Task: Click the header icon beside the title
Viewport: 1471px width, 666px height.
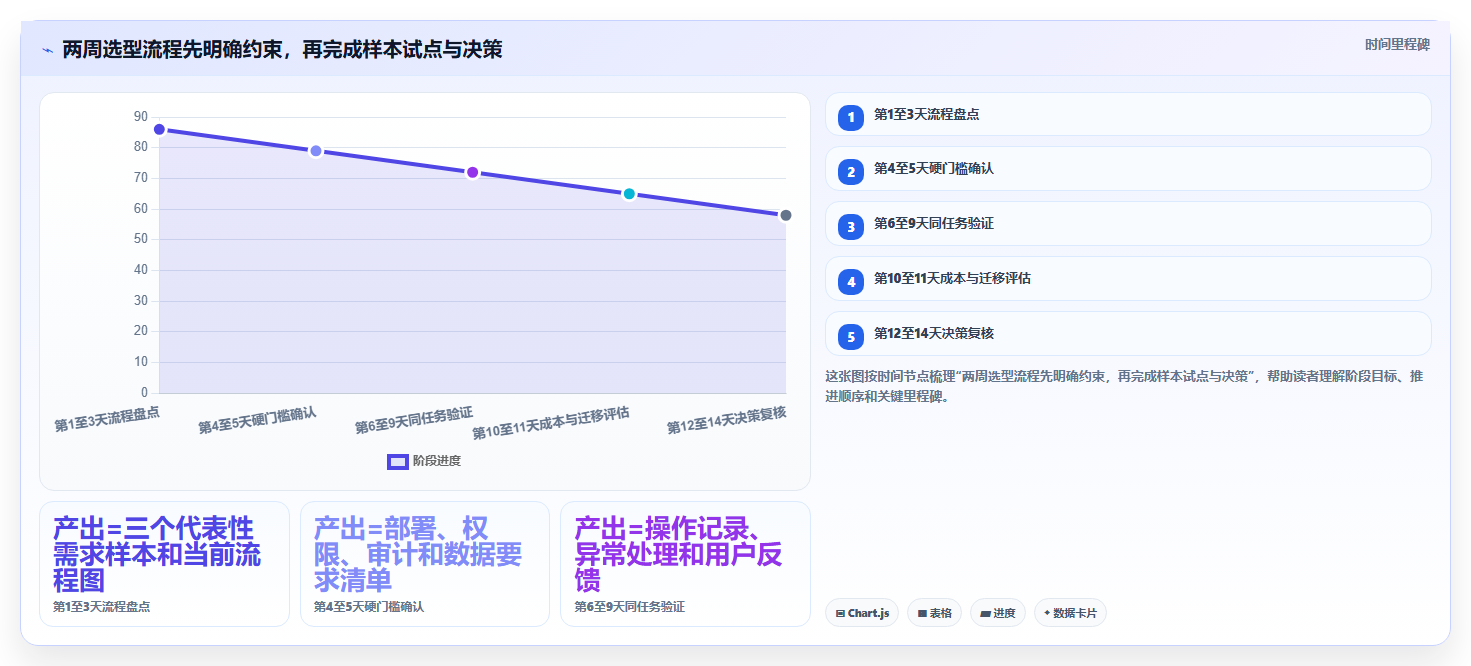Action: point(47,49)
